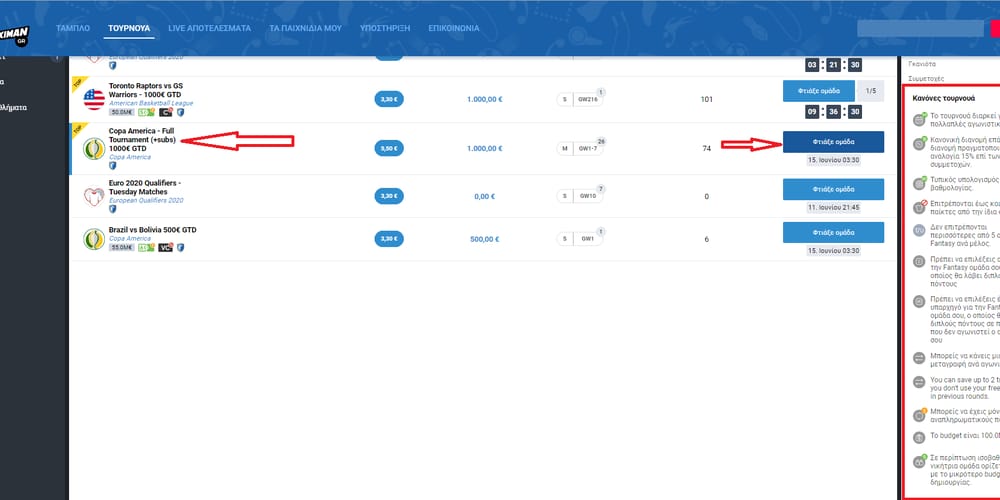Image resolution: width=1000 pixels, height=500 pixels.
Task: Go to LIVE ΑΠΟΤΕΛΕΣΜΑΤΑ
Action: pyautogui.click(x=209, y=28)
